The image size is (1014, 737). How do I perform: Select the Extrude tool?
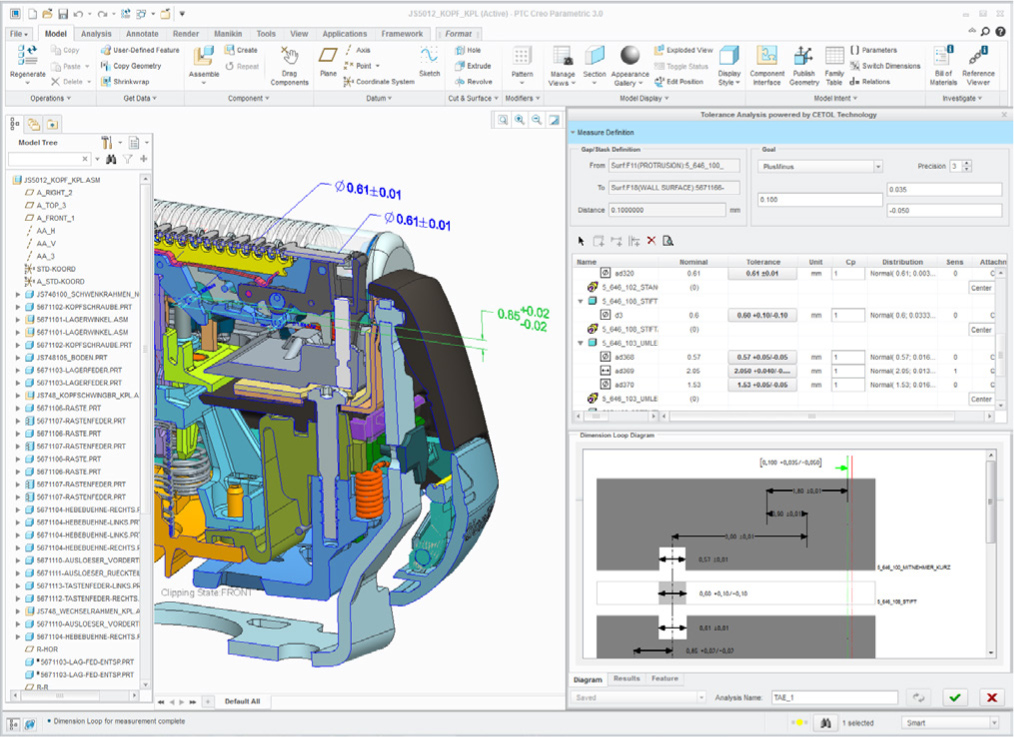473,66
